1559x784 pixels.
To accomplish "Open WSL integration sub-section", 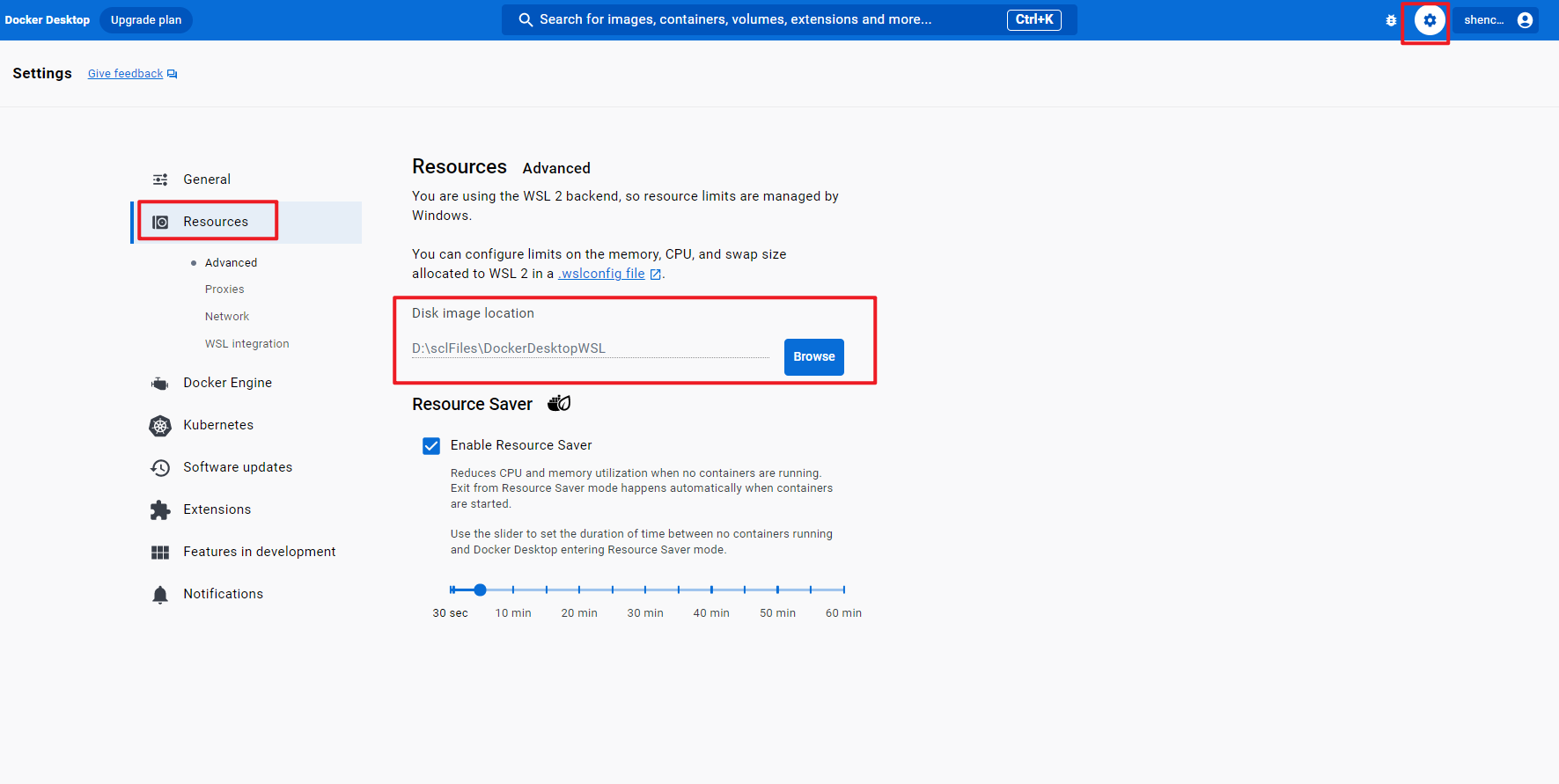I will (x=246, y=344).
